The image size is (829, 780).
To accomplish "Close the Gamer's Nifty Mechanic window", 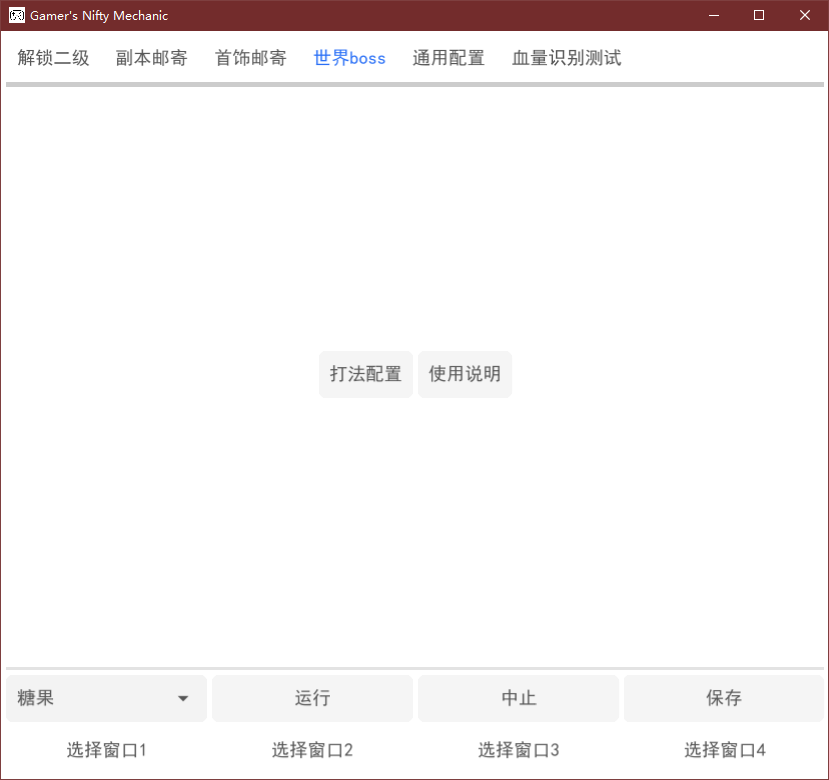I will 805,15.
